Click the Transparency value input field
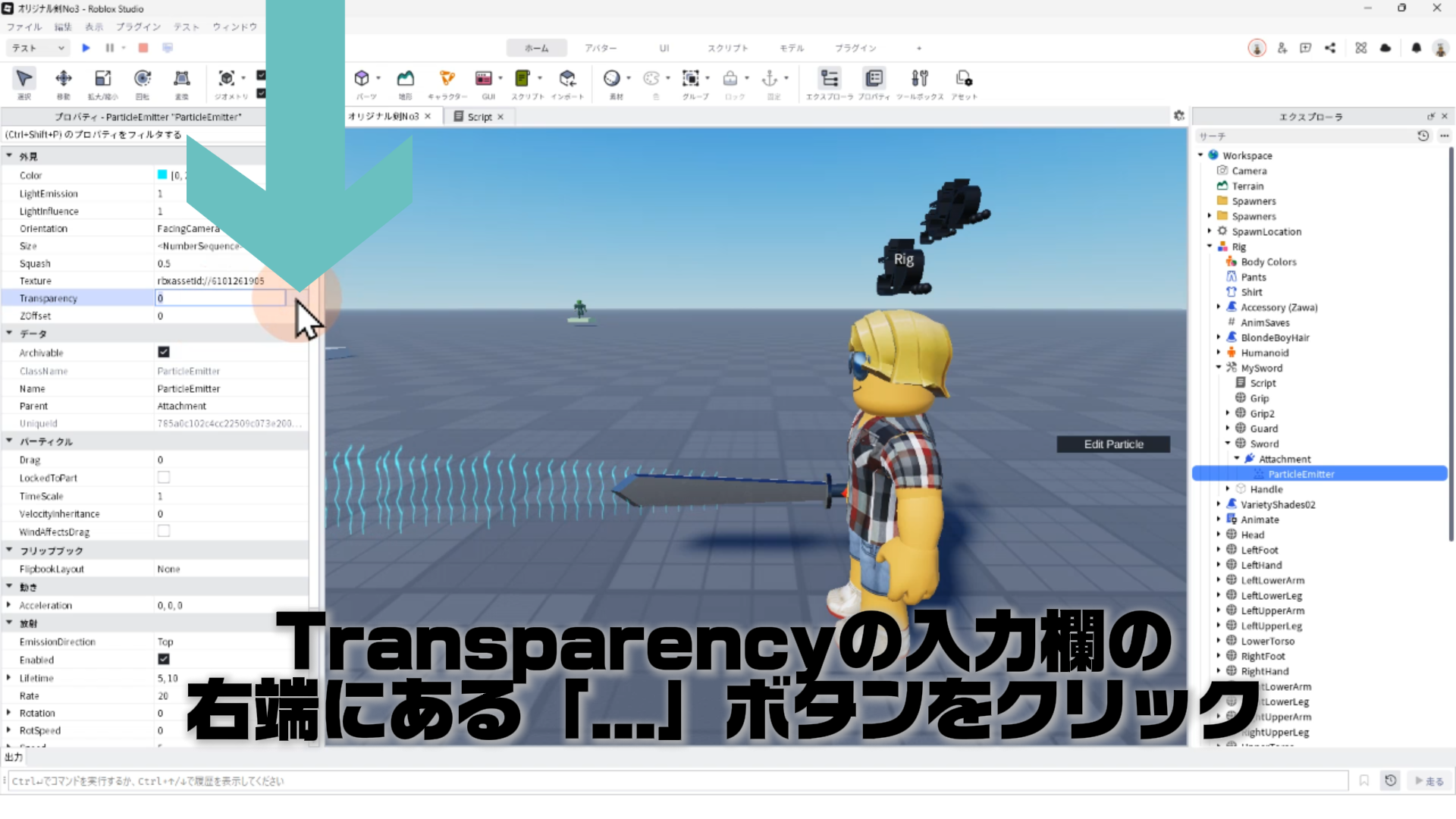Viewport: 1456px width, 819px height. (x=220, y=298)
